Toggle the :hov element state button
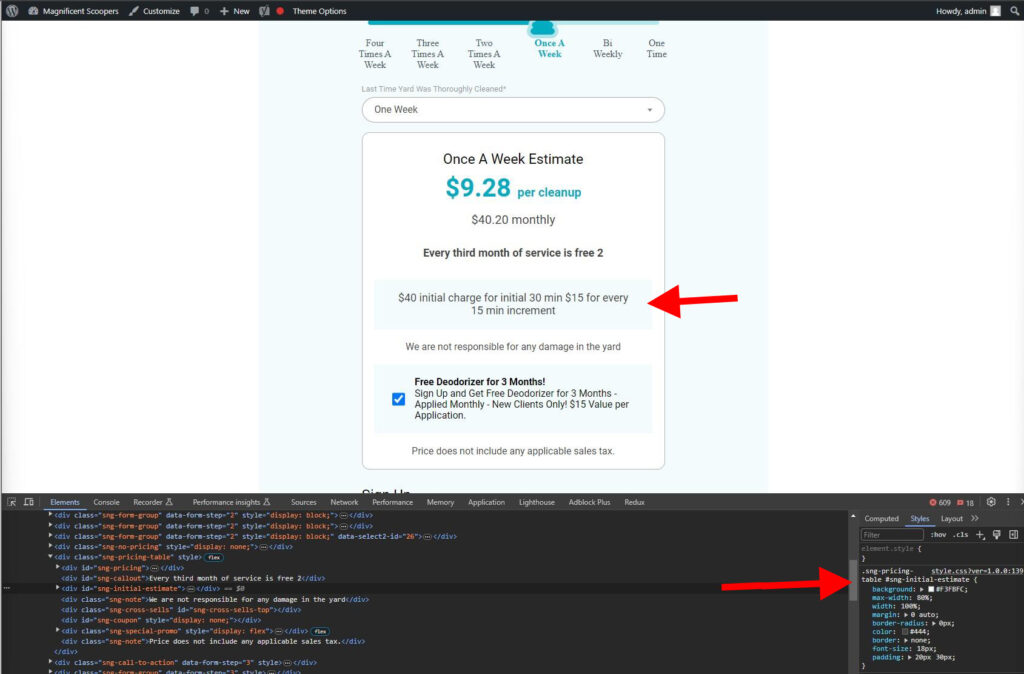Viewport: 1024px width, 674px height. (938, 535)
